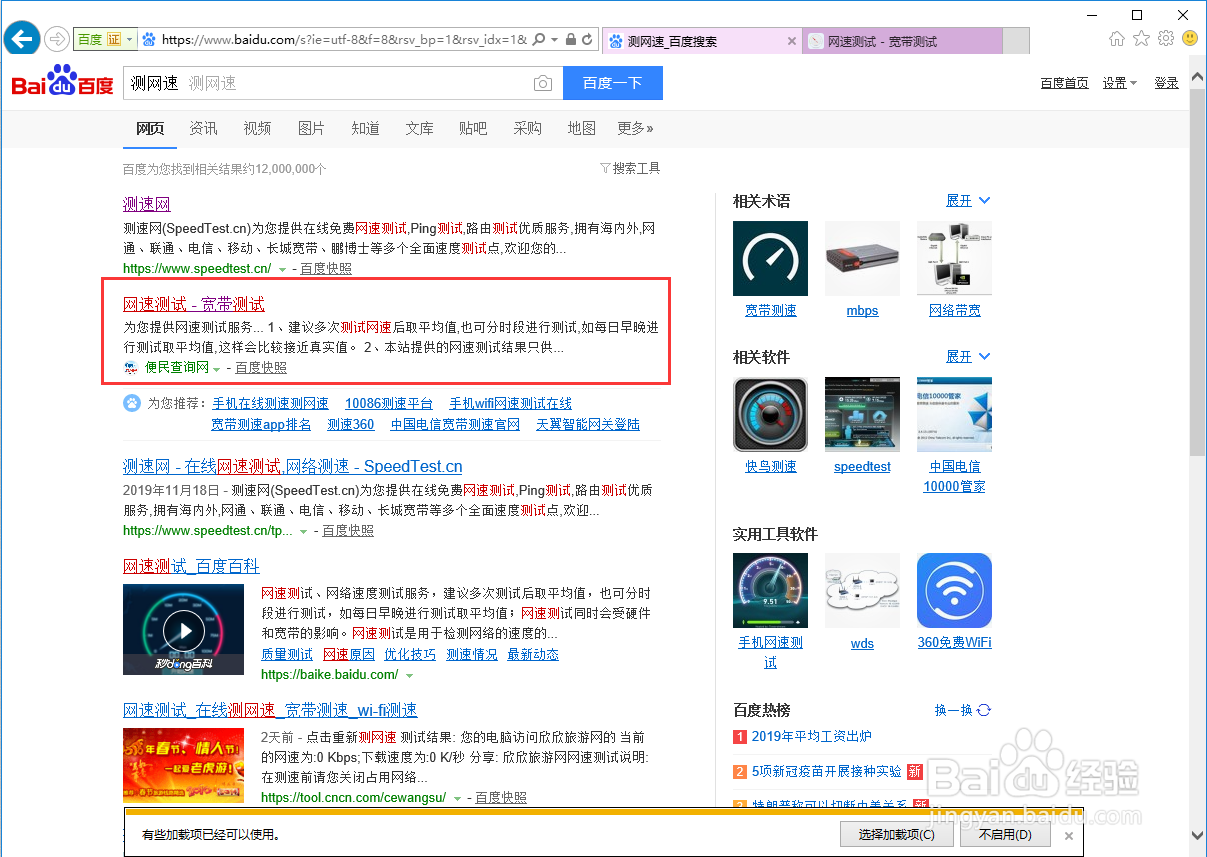This screenshot has width=1207, height=857.
Task: Open 宽带测速 speedometer thumbnail
Action: coord(770,259)
